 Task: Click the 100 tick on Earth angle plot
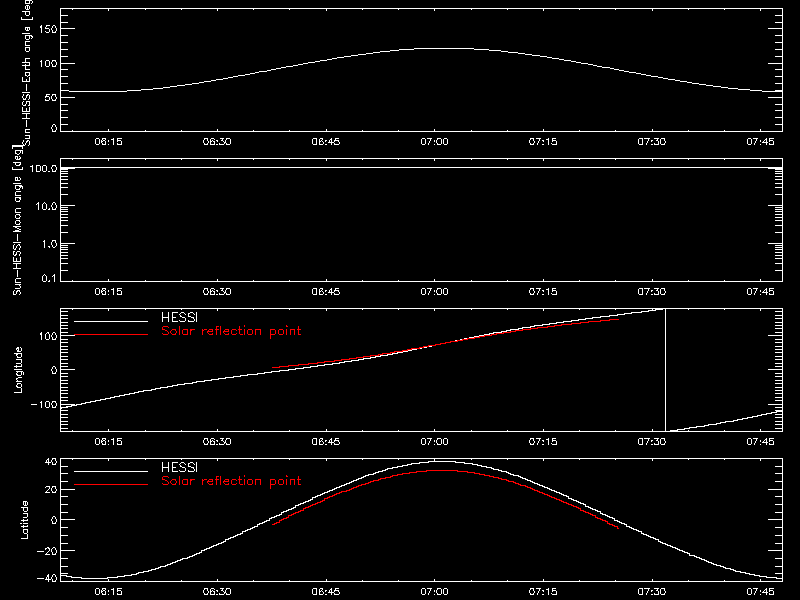tap(48, 64)
